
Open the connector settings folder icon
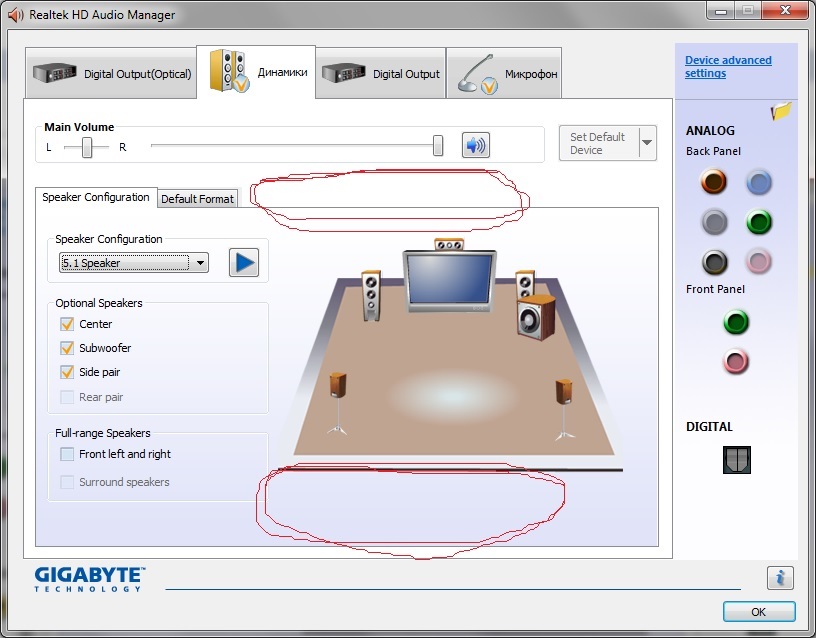(781, 110)
